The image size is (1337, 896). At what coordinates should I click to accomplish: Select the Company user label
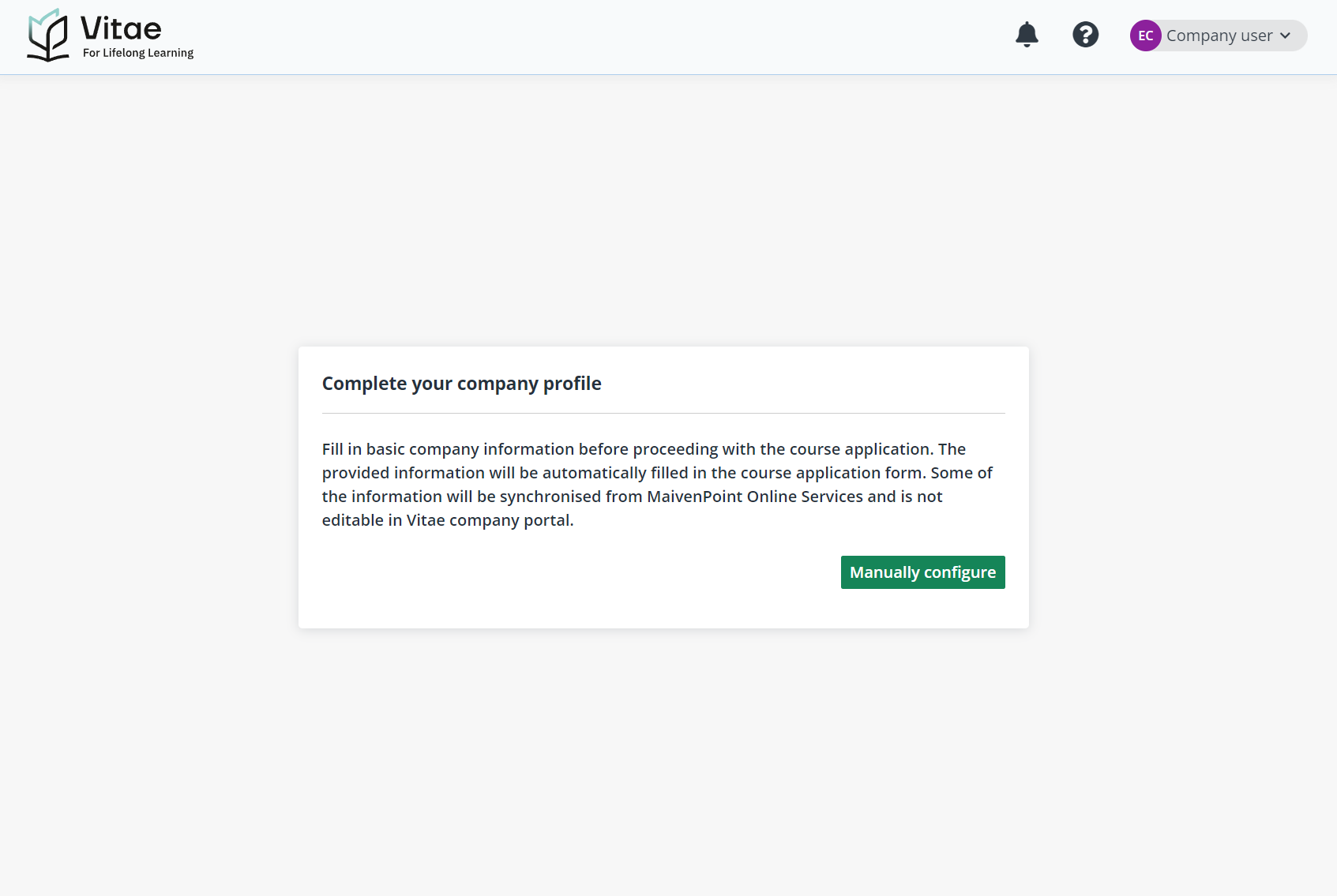pos(1219,36)
